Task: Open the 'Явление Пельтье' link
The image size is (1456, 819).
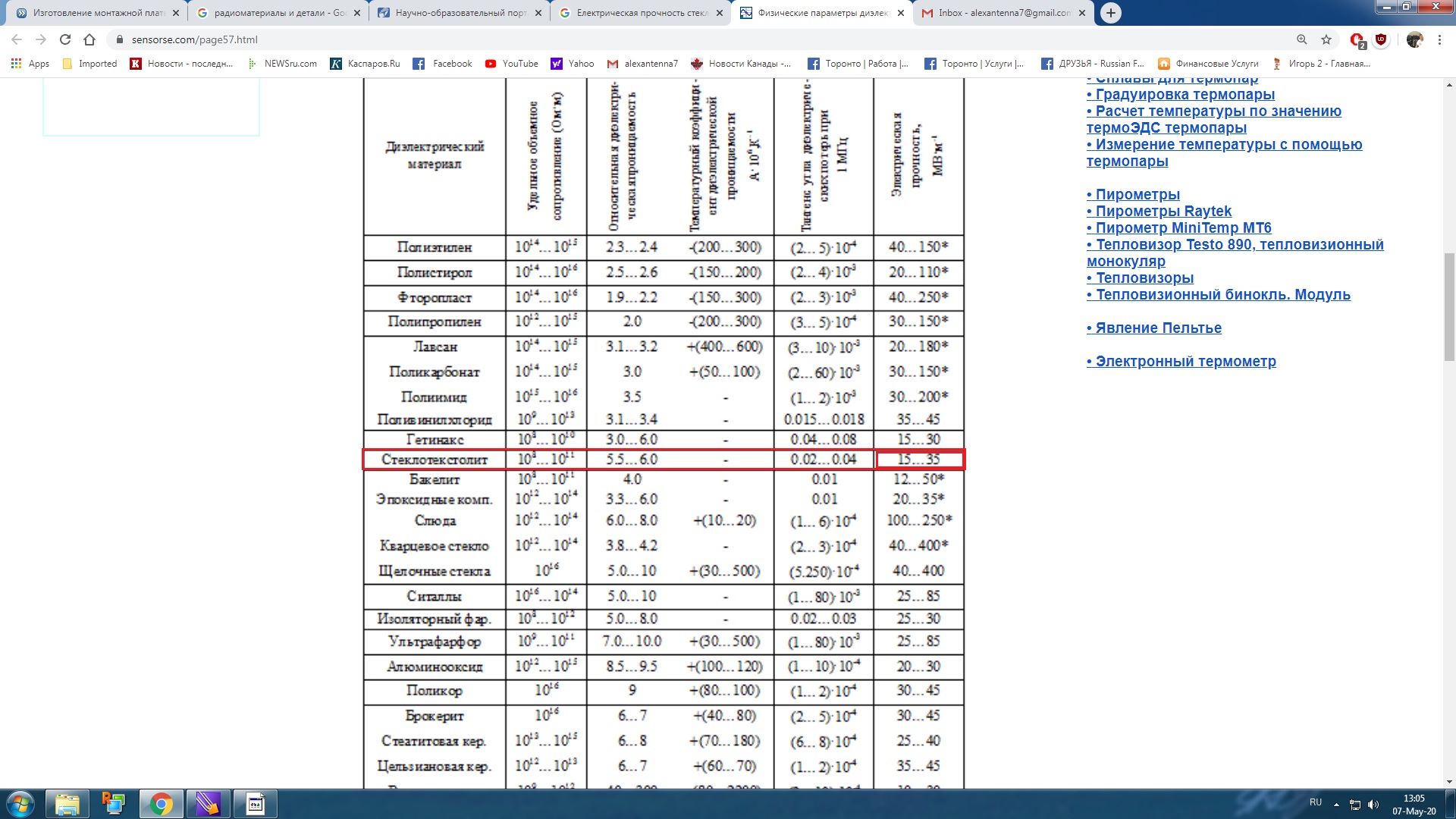Action: pyautogui.click(x=1153, y=328)
